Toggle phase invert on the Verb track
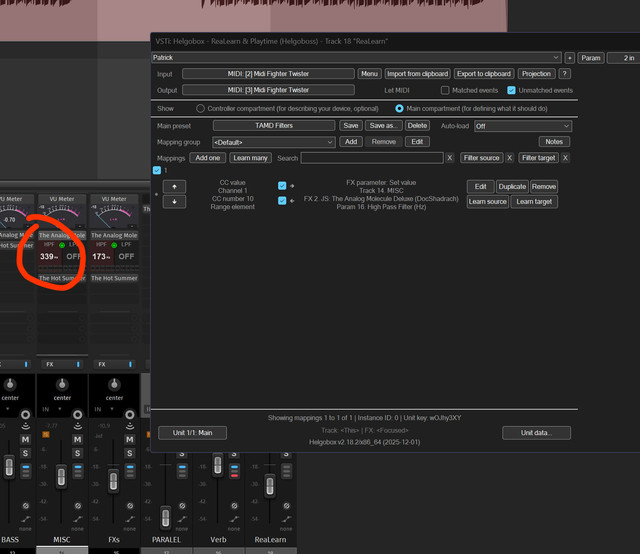The image size is (640, 554). click(234, 506)
